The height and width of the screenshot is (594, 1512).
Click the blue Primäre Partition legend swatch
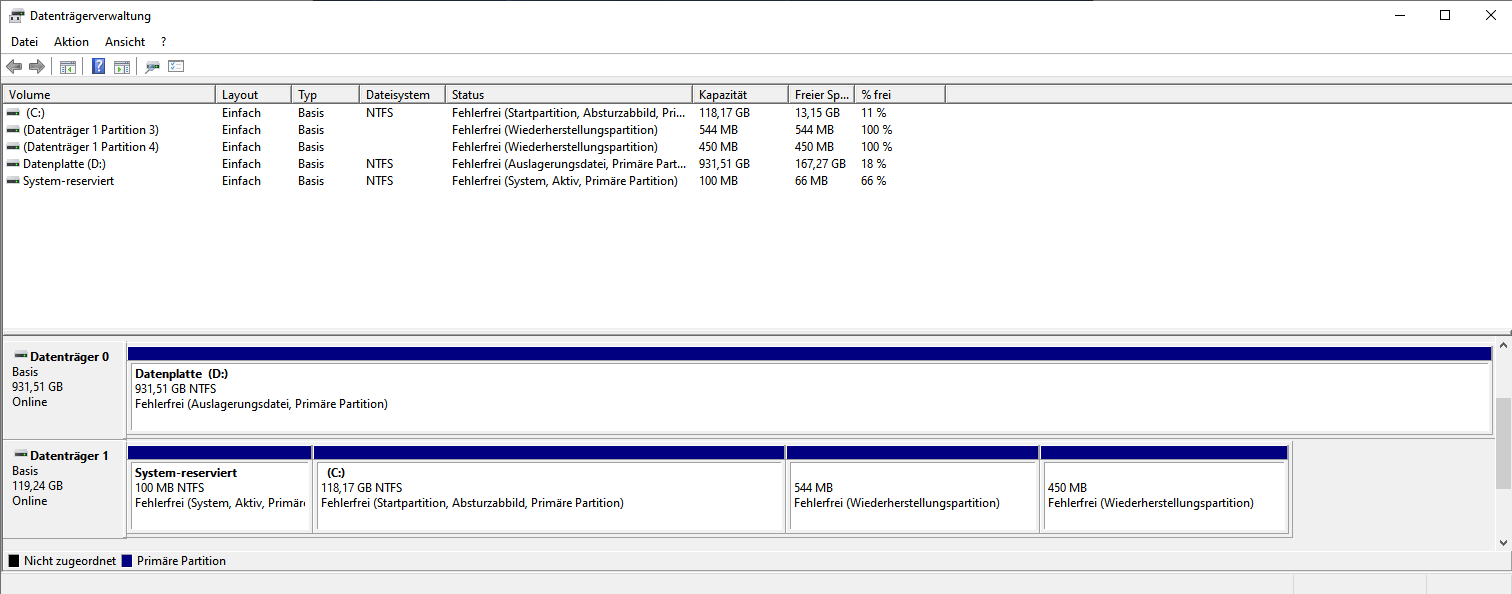click(x=127, y=561)
